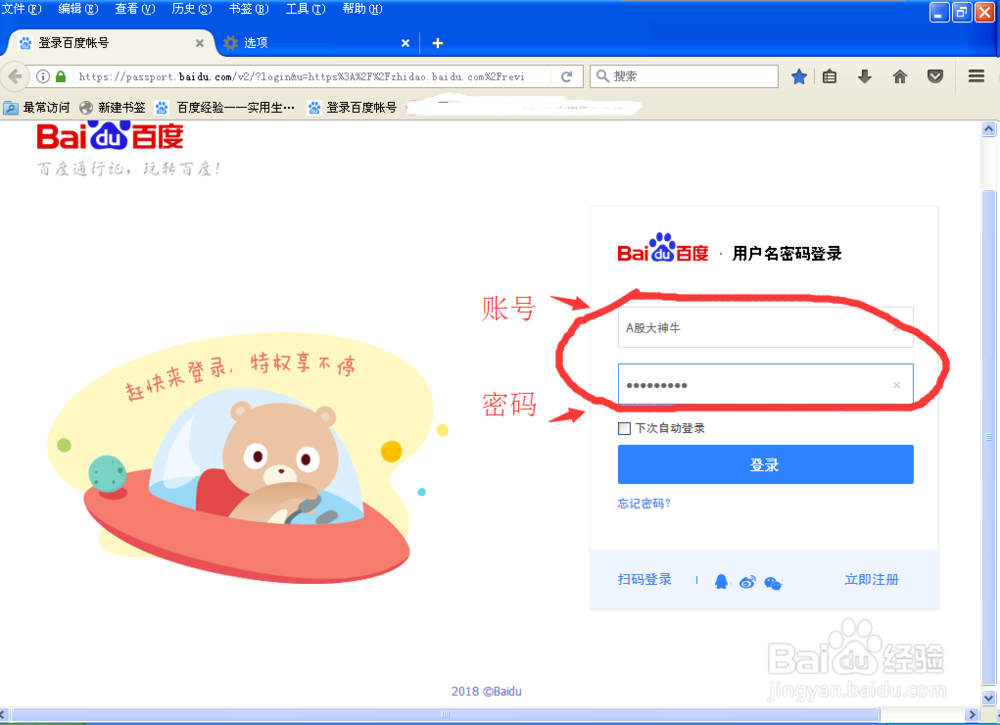Open the 帮助 menu
This screenshot has width=1000, height=725.
[x=362, y=8]
